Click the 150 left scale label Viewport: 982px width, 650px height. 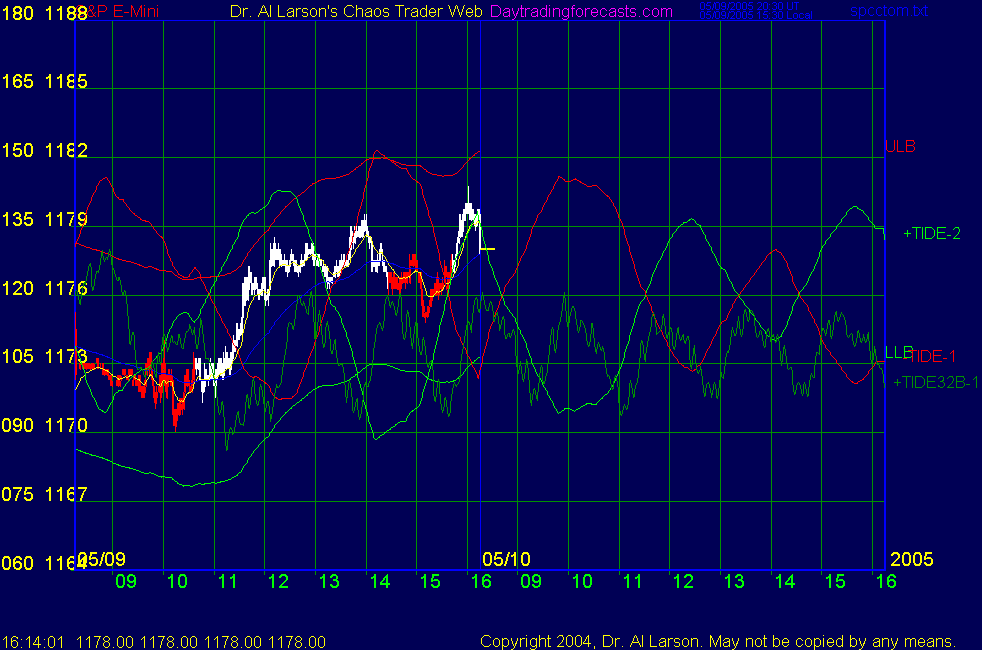click(x=18, y=151)
